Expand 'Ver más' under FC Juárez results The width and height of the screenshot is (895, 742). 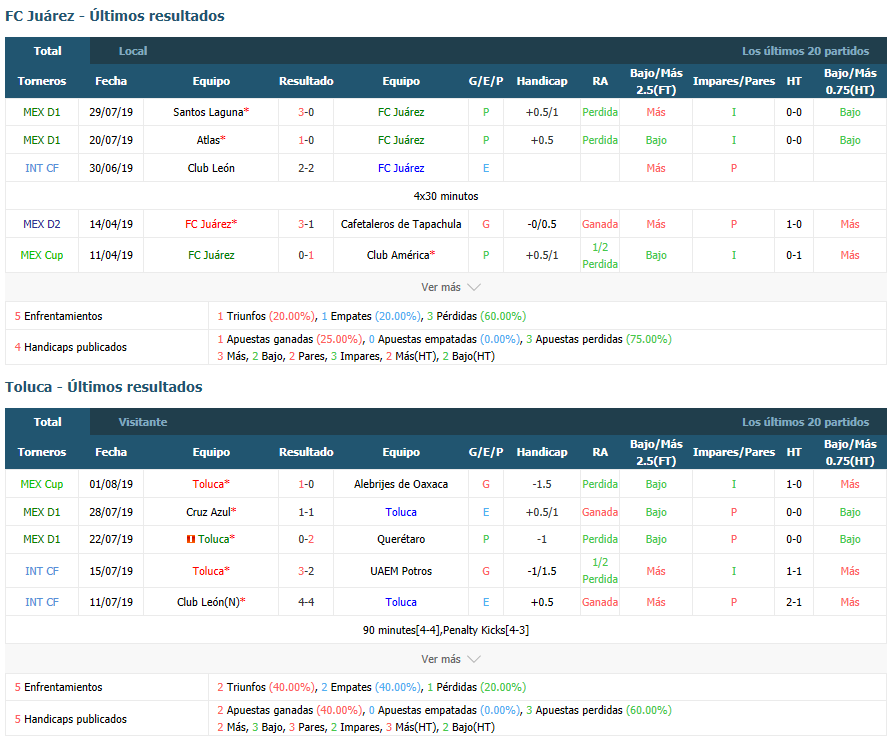(450, 287)
